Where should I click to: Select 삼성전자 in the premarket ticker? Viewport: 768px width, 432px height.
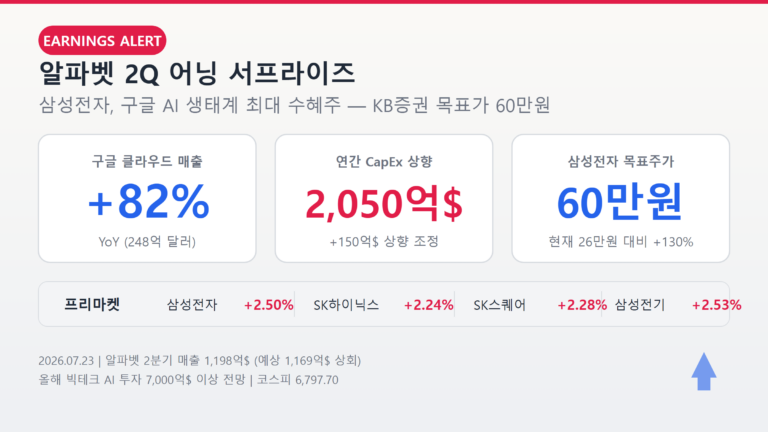pos(192,305)
